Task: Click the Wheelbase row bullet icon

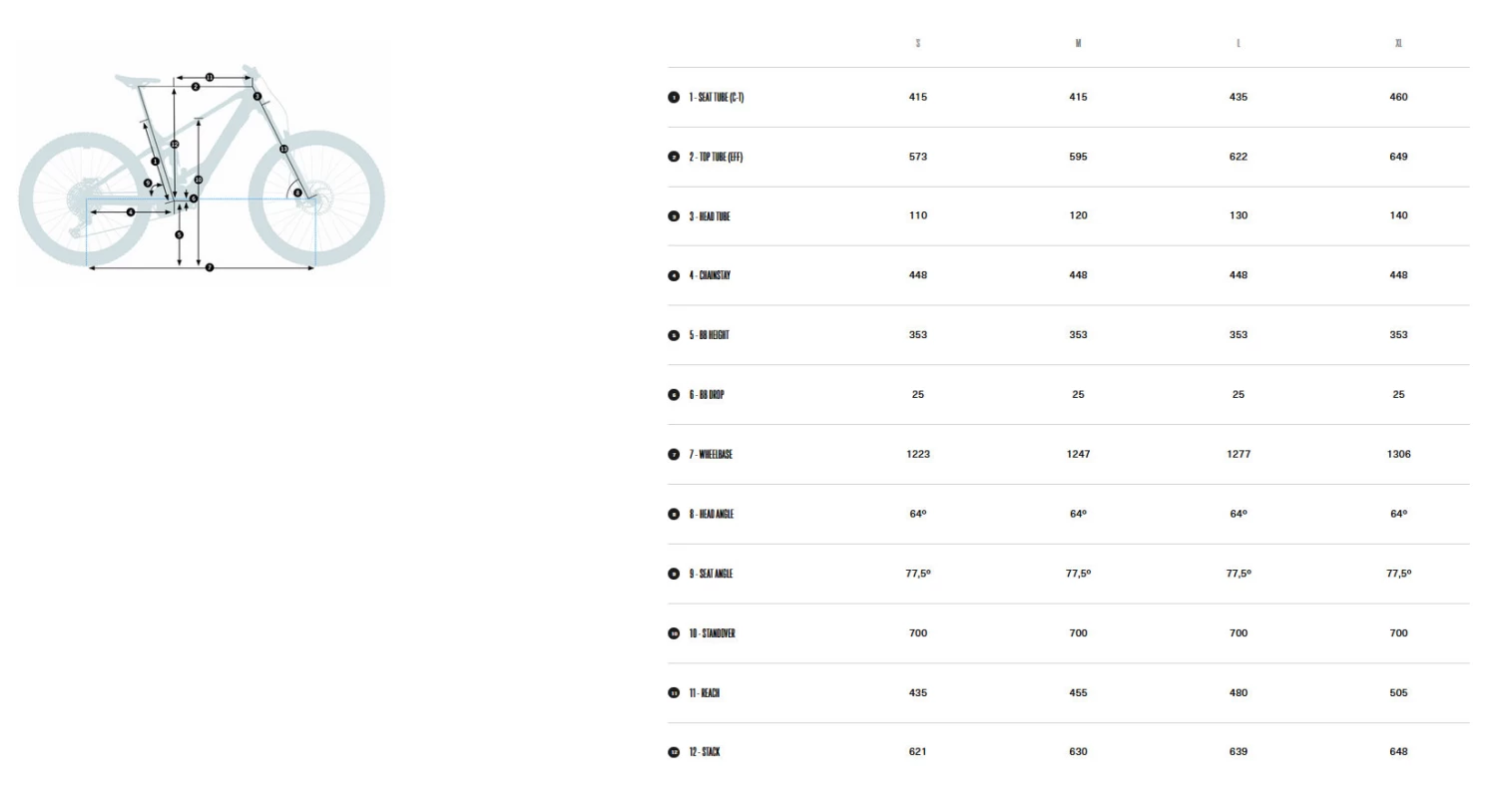Action: click(x=674, y=455)
